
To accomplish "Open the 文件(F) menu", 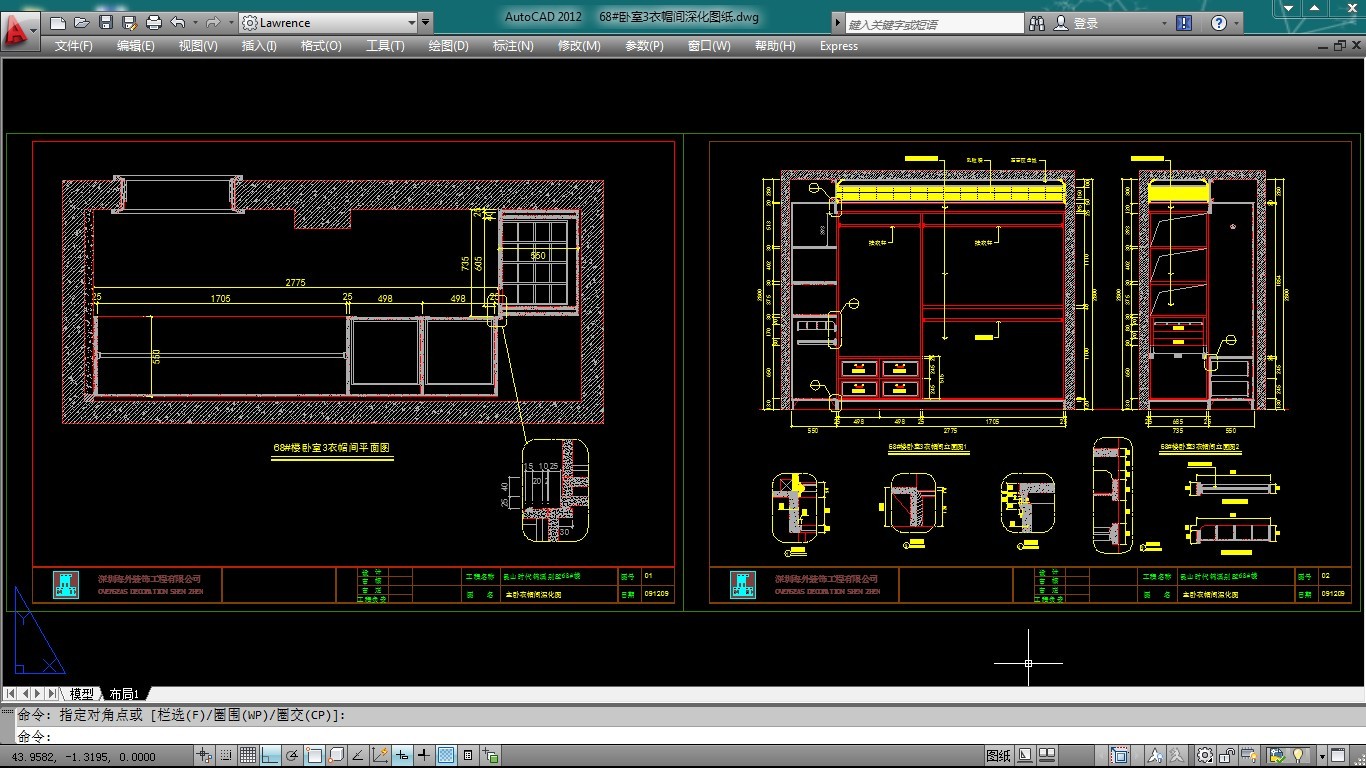I will [73, 46].
